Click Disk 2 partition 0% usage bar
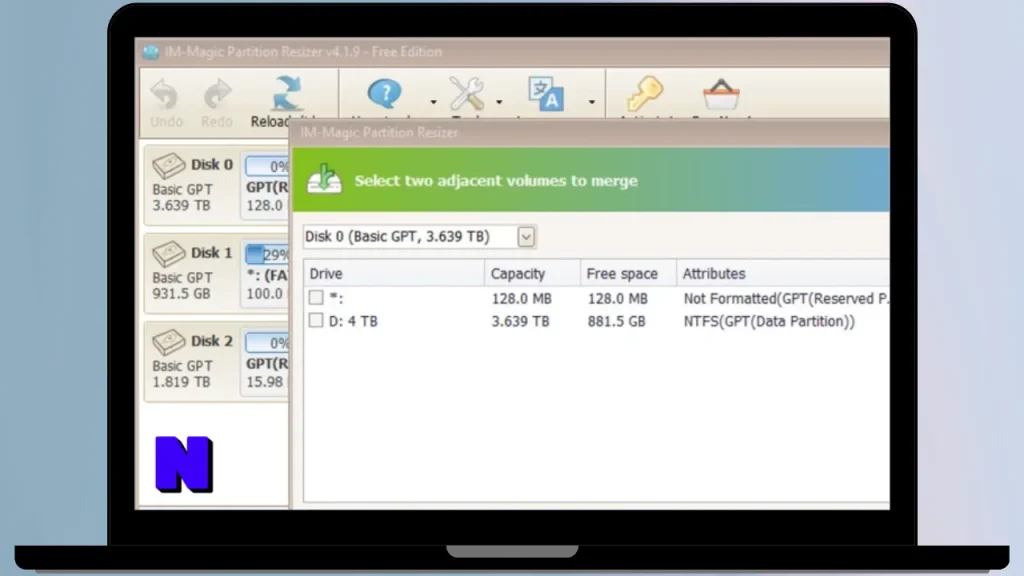This screenshot has height=576, width=1024. coord(267,342)
